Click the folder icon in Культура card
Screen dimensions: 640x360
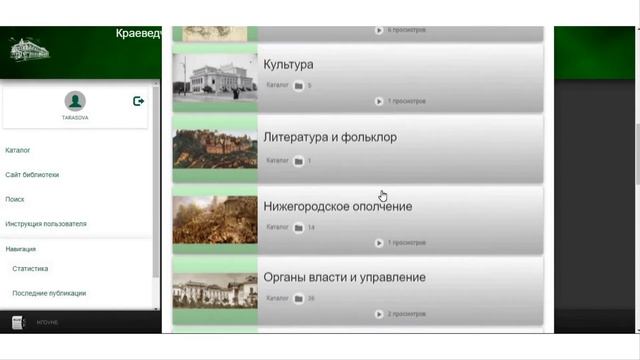tap(299, 86)
